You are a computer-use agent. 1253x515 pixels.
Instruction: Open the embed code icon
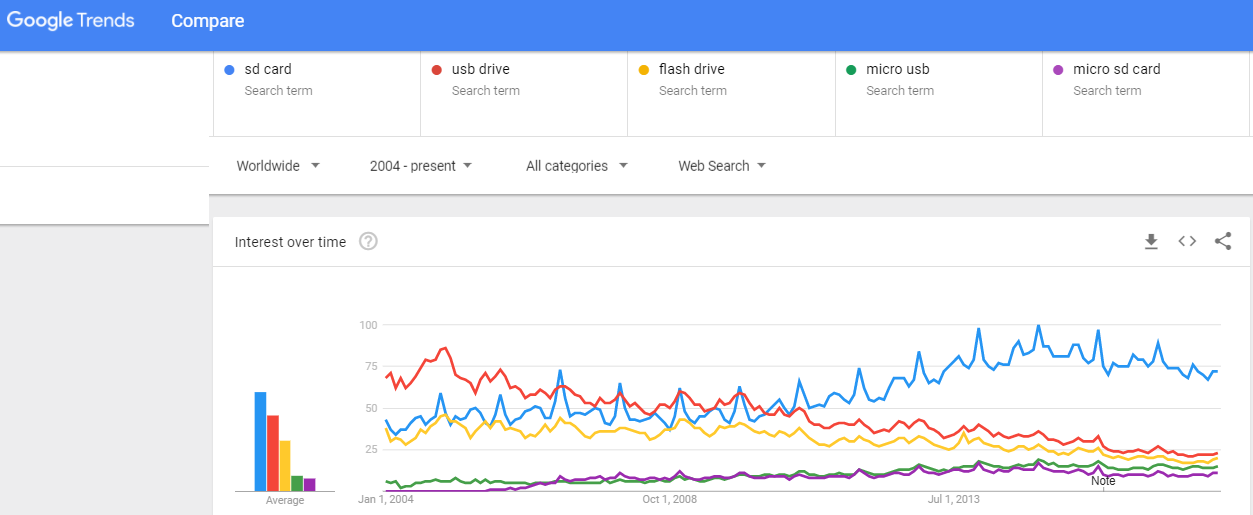click(1187, 241)
